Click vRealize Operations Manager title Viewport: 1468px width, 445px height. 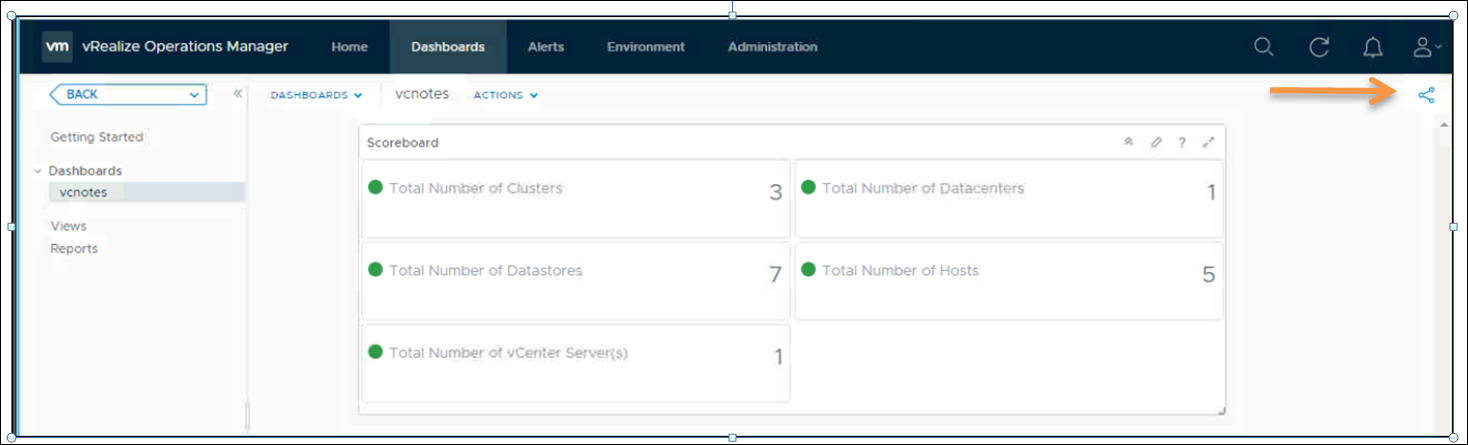point(185,46)
